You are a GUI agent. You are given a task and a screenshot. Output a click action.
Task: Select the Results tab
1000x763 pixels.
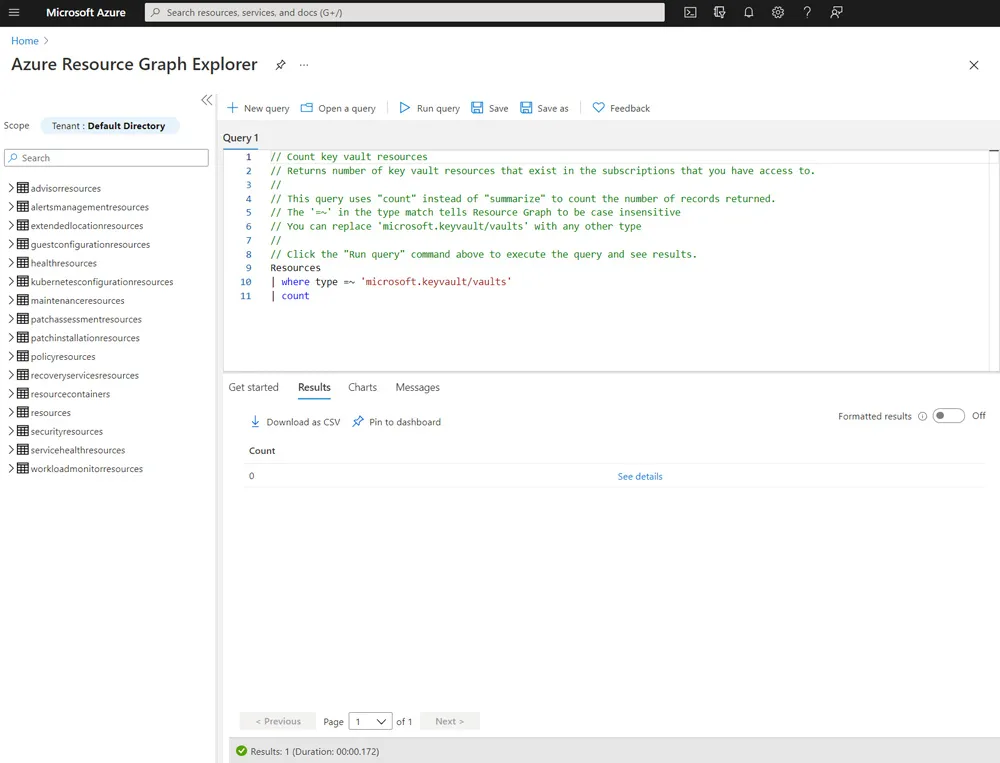[x=314, y=387]
